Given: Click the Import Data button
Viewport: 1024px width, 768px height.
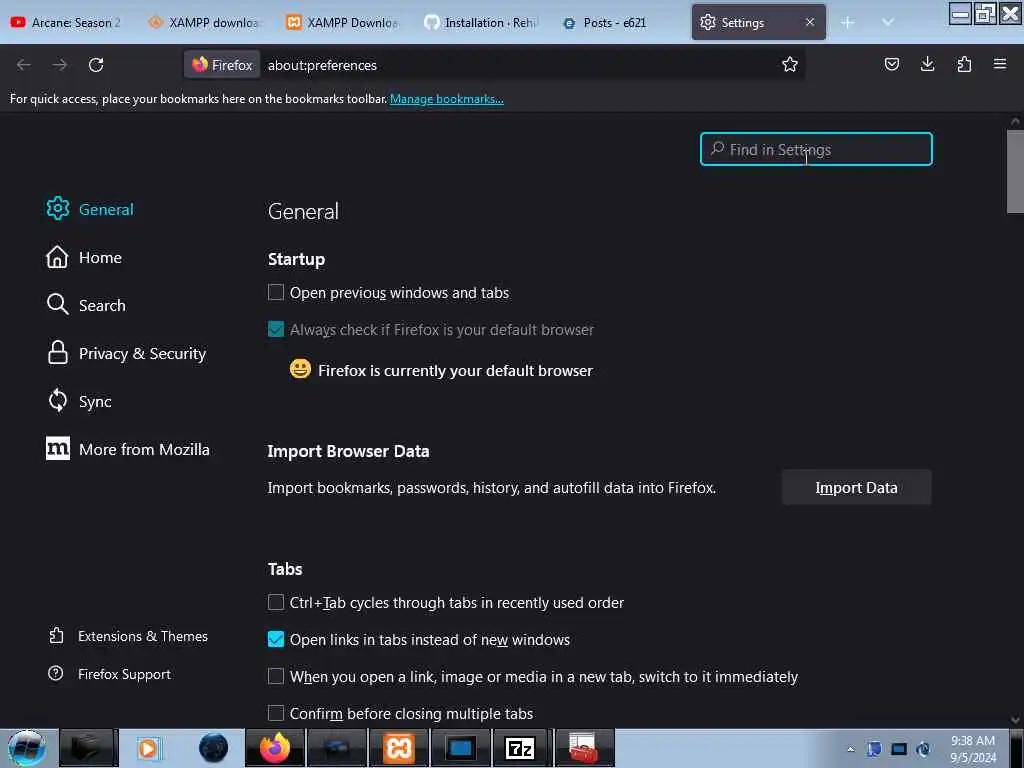Looking at the screenshot, I should pyautogui.click(x=856, y=487).
